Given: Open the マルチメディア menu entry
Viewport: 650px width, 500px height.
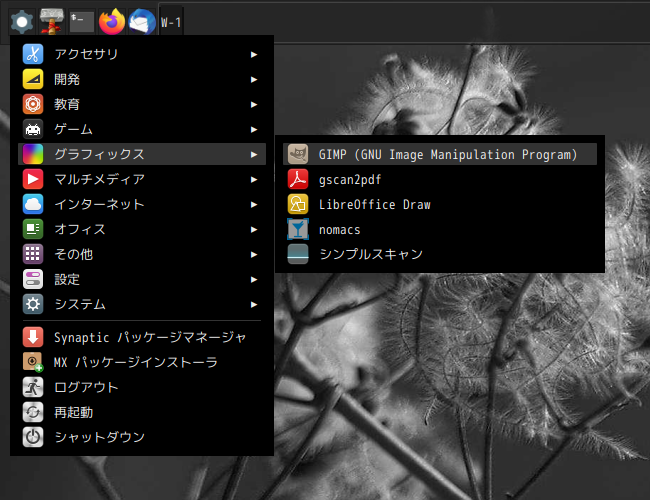Looking at the screenshot, I should pyautogui.click(x=142, y=179).
